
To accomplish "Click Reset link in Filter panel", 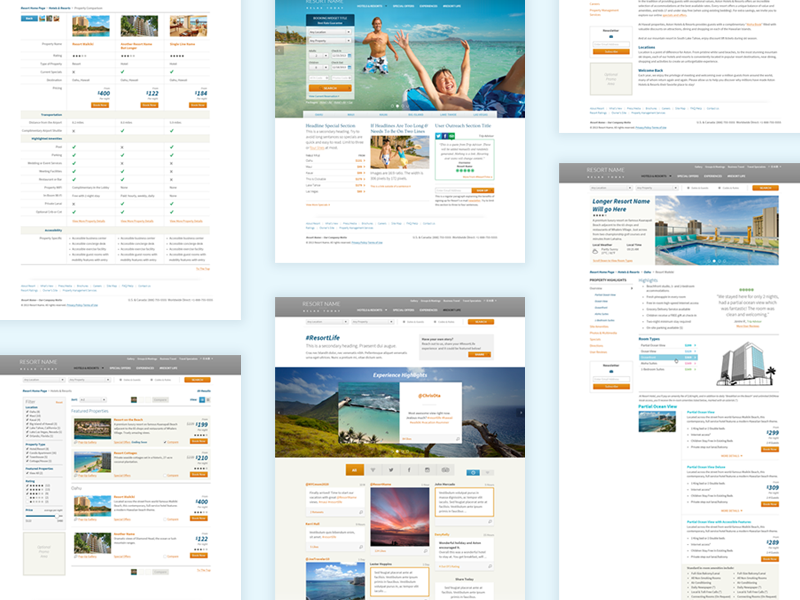I will 59,402.
